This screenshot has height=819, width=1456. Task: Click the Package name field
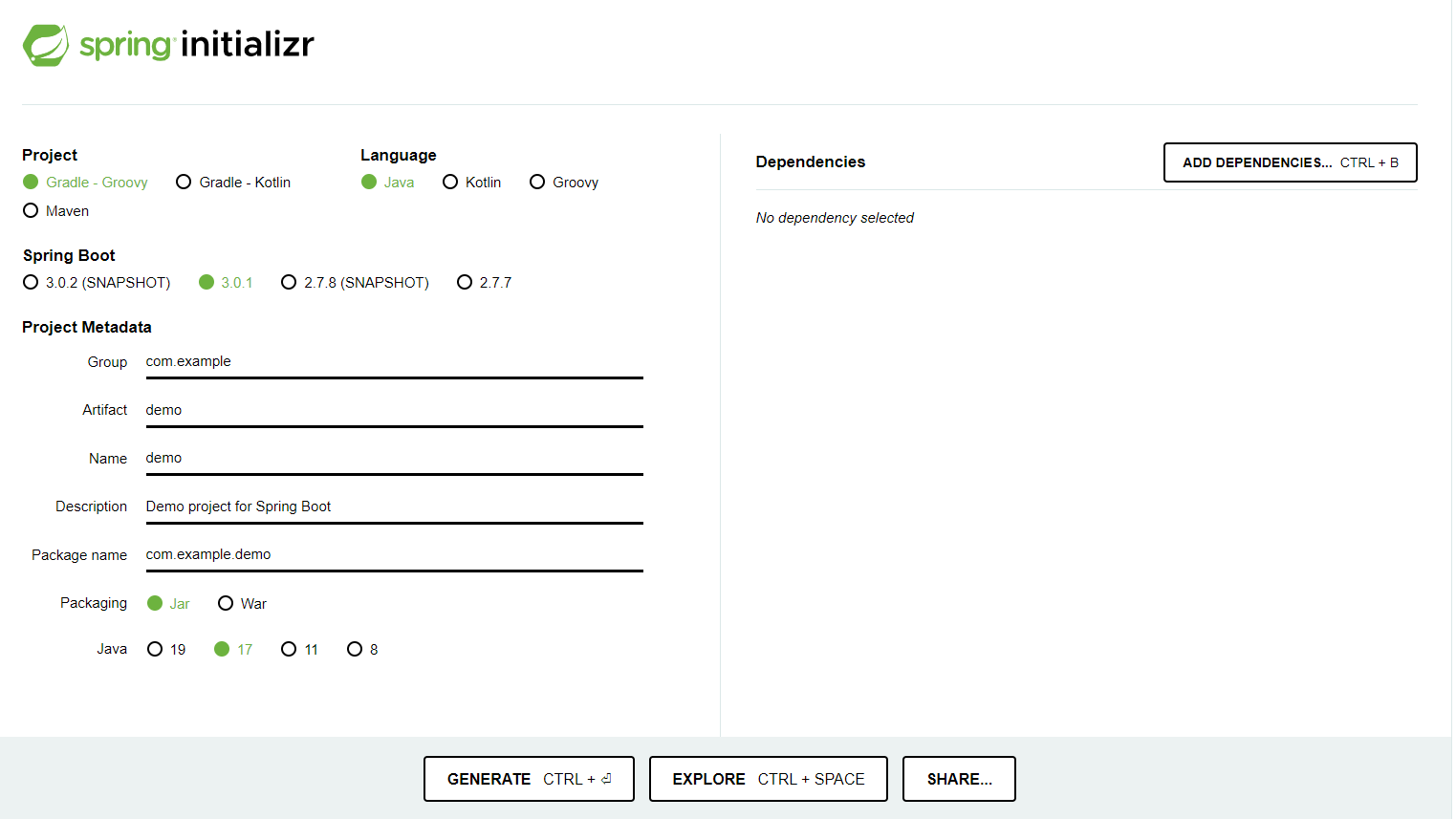[x=395, y=555]
